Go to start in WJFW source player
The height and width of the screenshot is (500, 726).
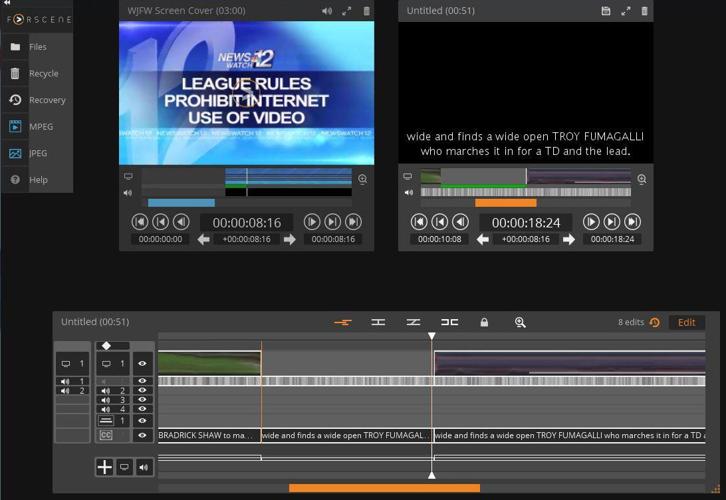coord(139,222)
